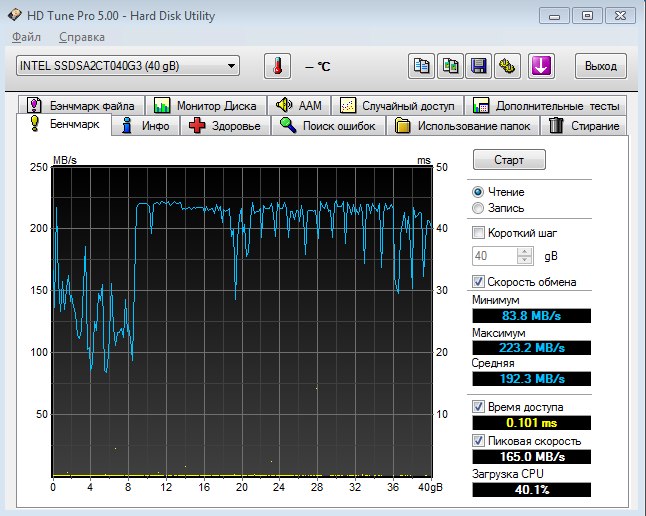This screenshot has width=646, height=516.
Task: Select the Запись radio button
Action: pyautogui.click(x=478, y=208)
